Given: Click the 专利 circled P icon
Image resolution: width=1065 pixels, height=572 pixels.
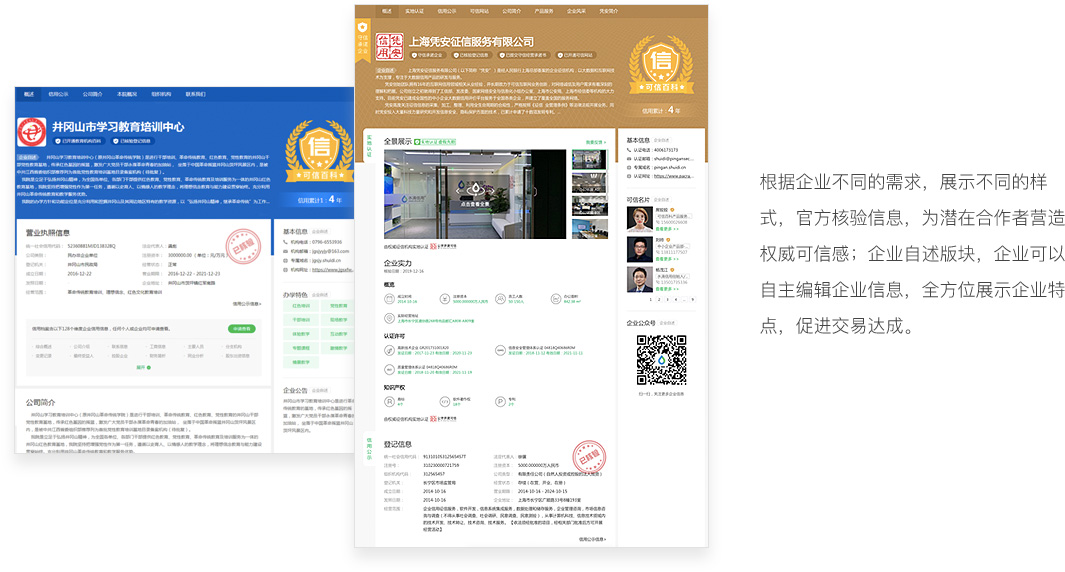Looking at the screenshot, I should click(500, 401).
